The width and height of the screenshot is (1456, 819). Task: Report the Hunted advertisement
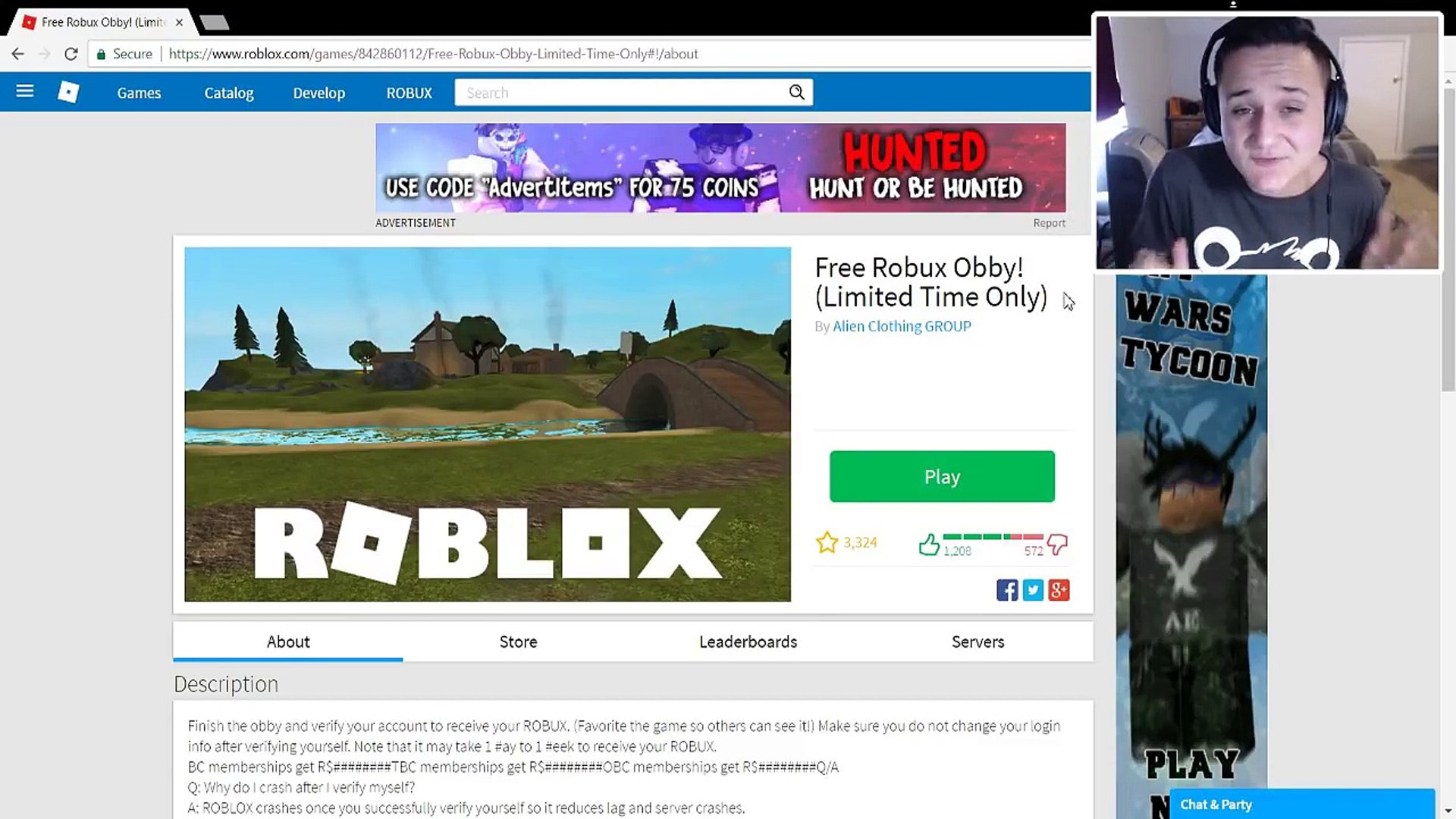click(x=1049, y=223)
